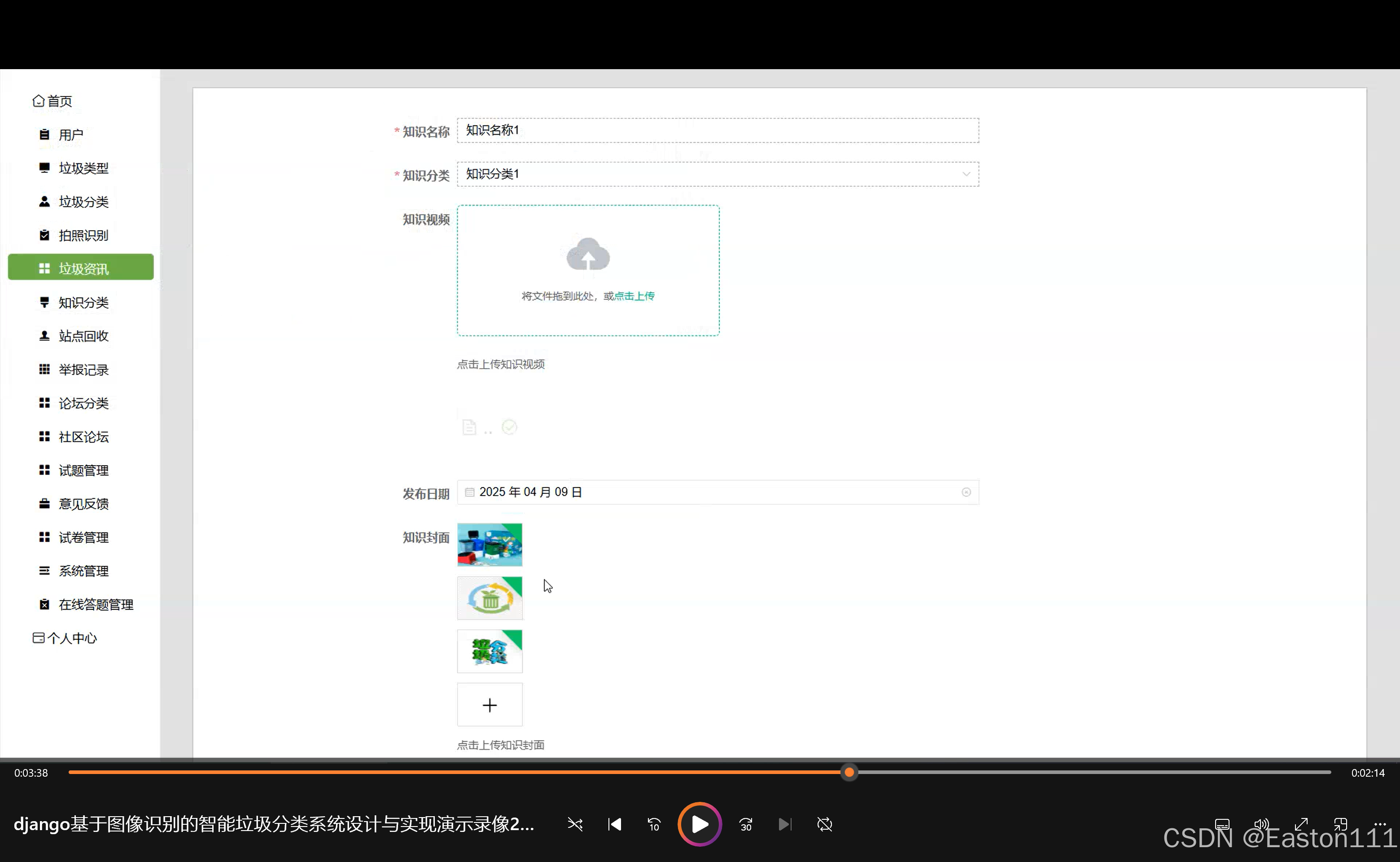Viewport: 1400px width, 862px height.
Task: Open the volume control
Action: point(1261,824)
